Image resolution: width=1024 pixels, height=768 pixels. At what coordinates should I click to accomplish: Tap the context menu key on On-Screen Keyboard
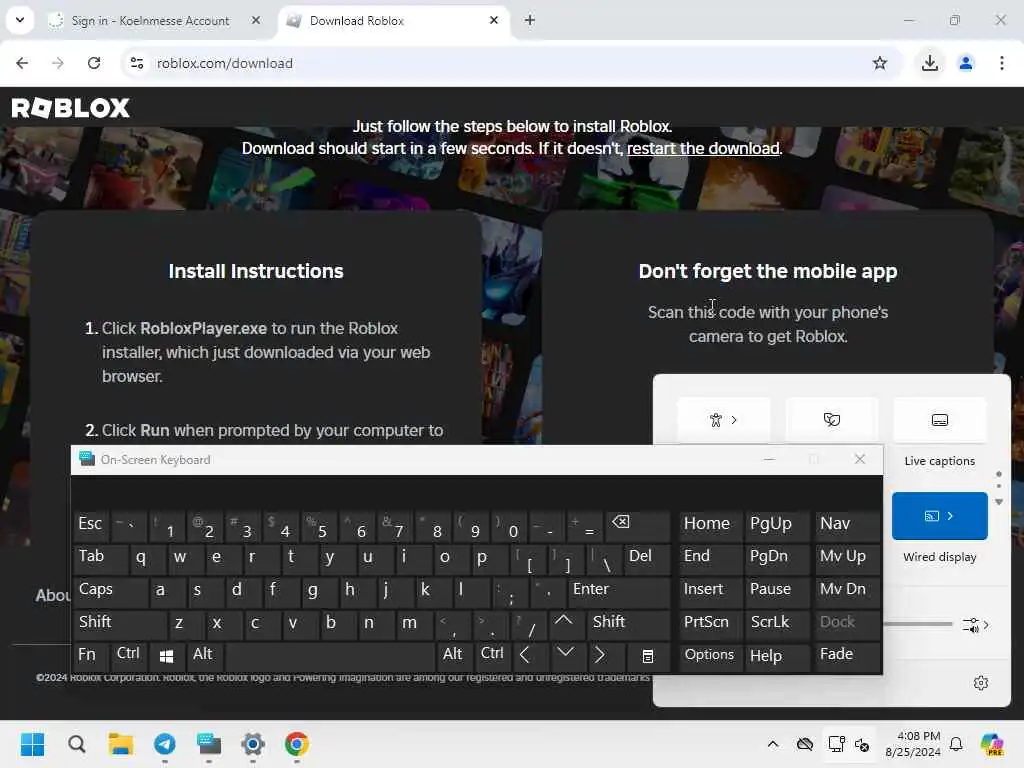coord(647,656)
